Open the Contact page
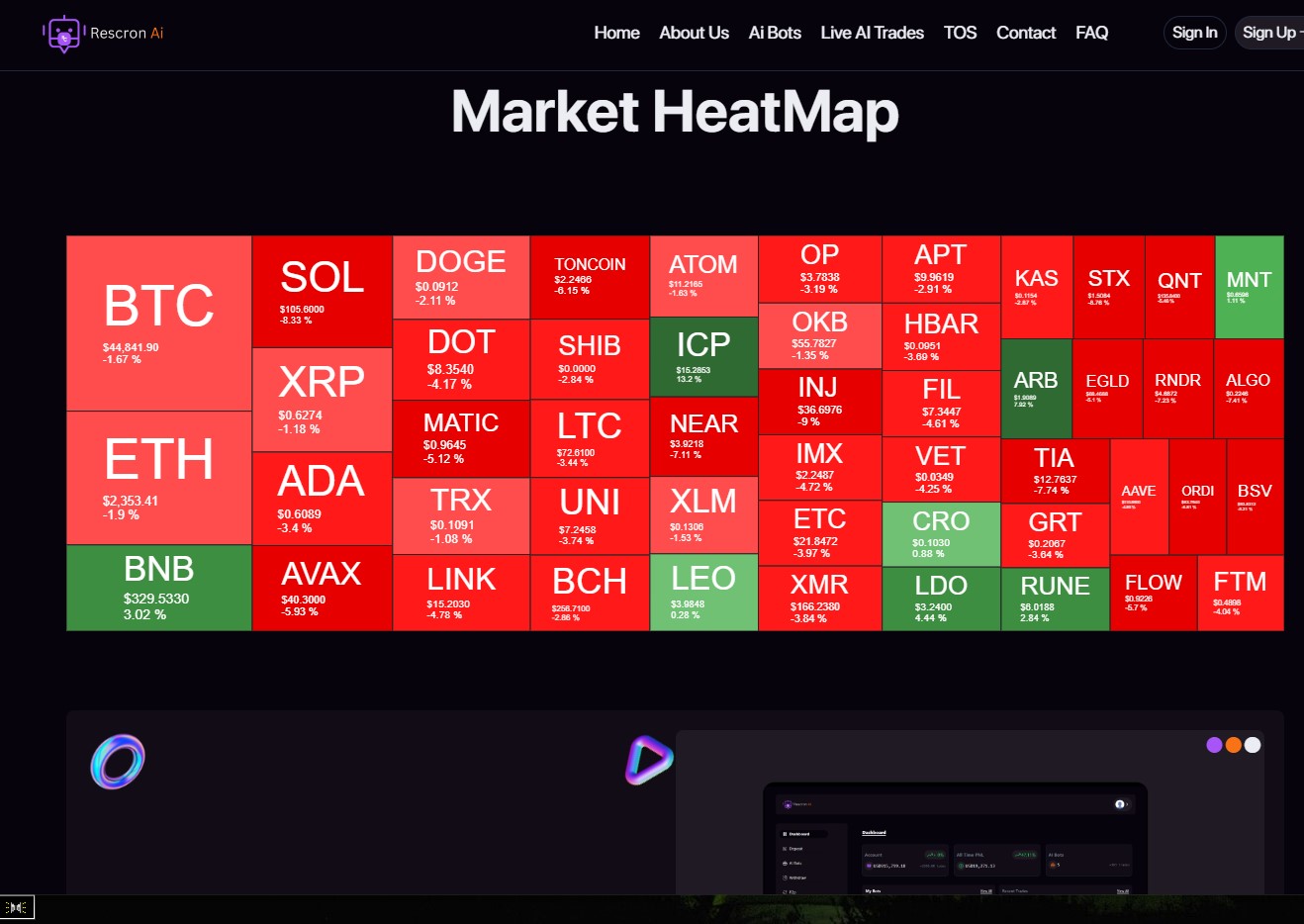The height and width of the screenshot is (924, 1304). 1026,33
